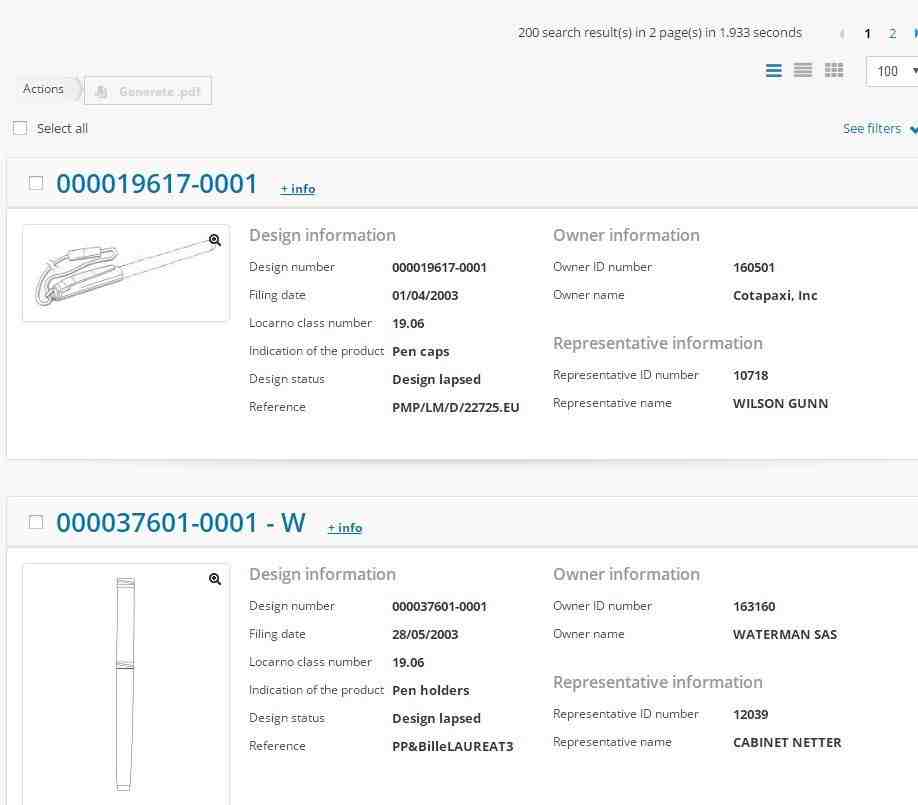Go to previous results page arrow
The width and height of the screenshot is (918, 805).
click(x=842, y=34)
